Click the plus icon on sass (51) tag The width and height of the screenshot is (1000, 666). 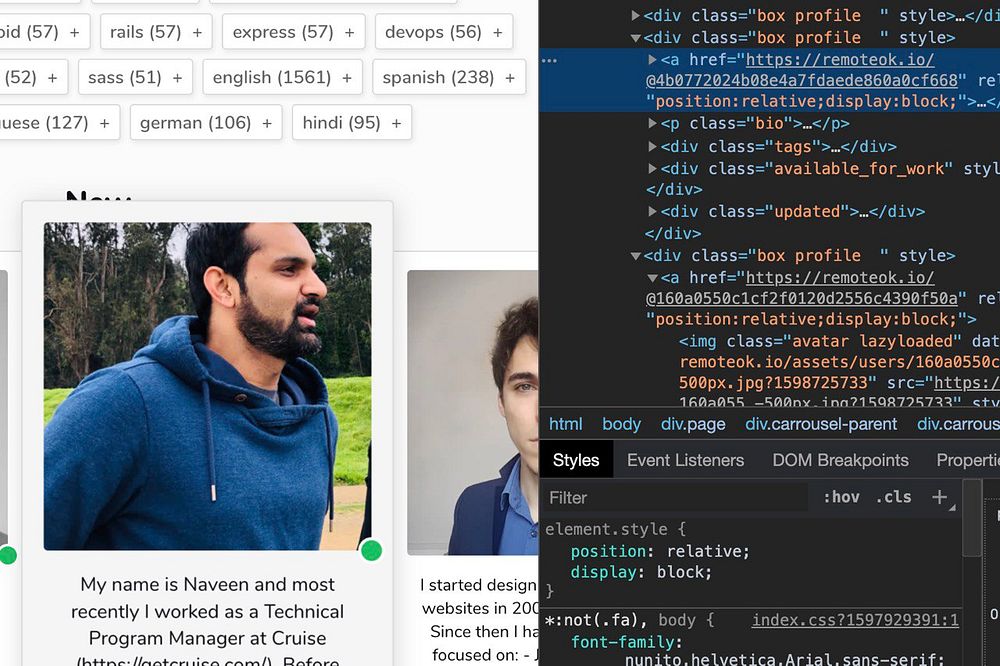[x=177, y=78]
